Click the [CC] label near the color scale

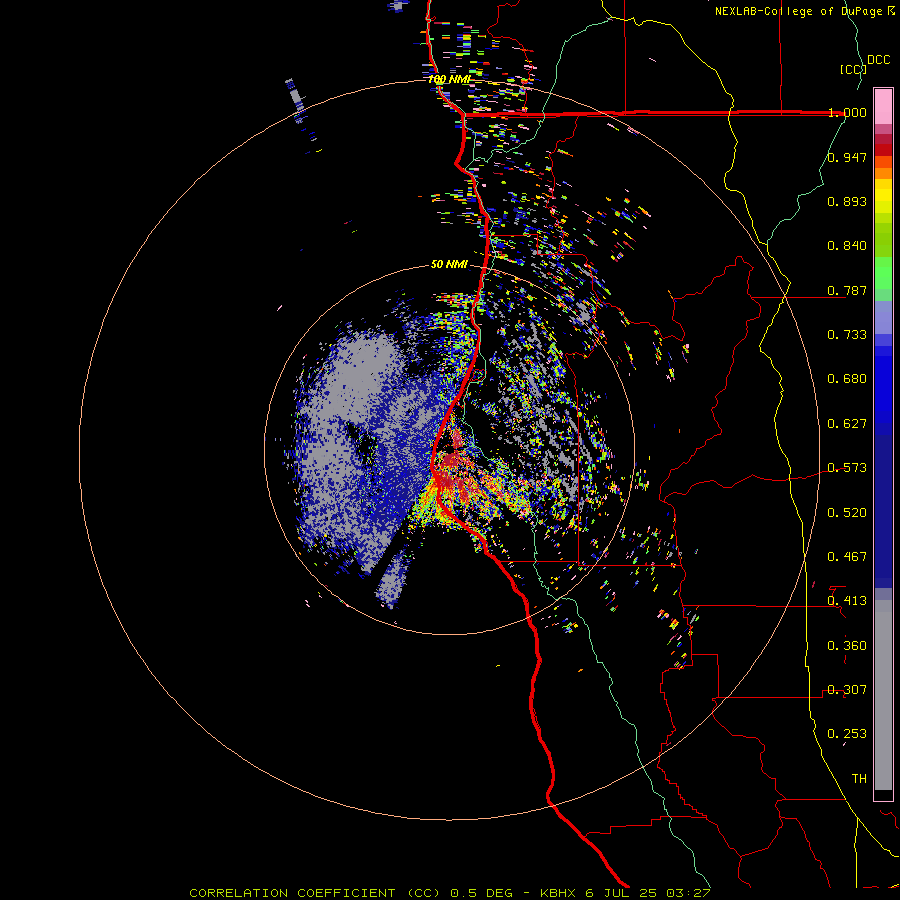tap(852, 69)
